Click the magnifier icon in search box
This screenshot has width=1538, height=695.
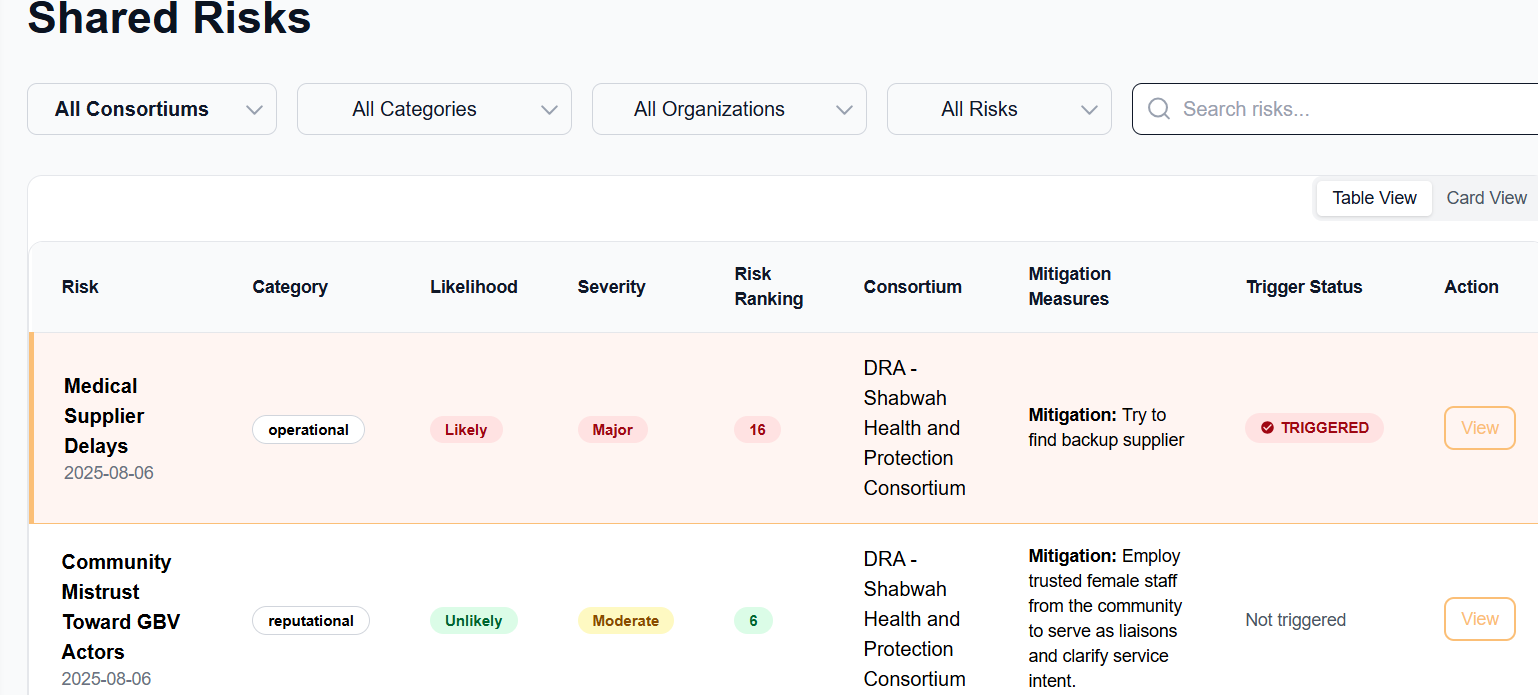pos(1159,109)
